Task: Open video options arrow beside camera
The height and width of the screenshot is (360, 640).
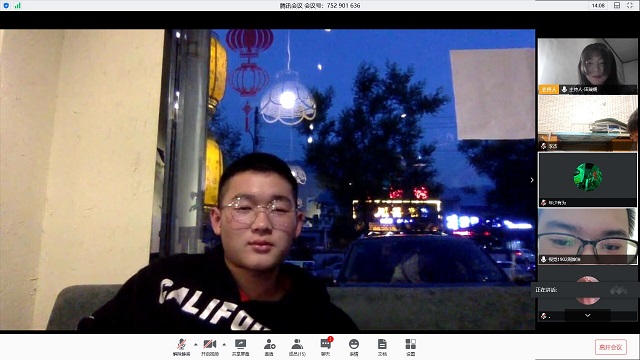Action: click(224, 344)
